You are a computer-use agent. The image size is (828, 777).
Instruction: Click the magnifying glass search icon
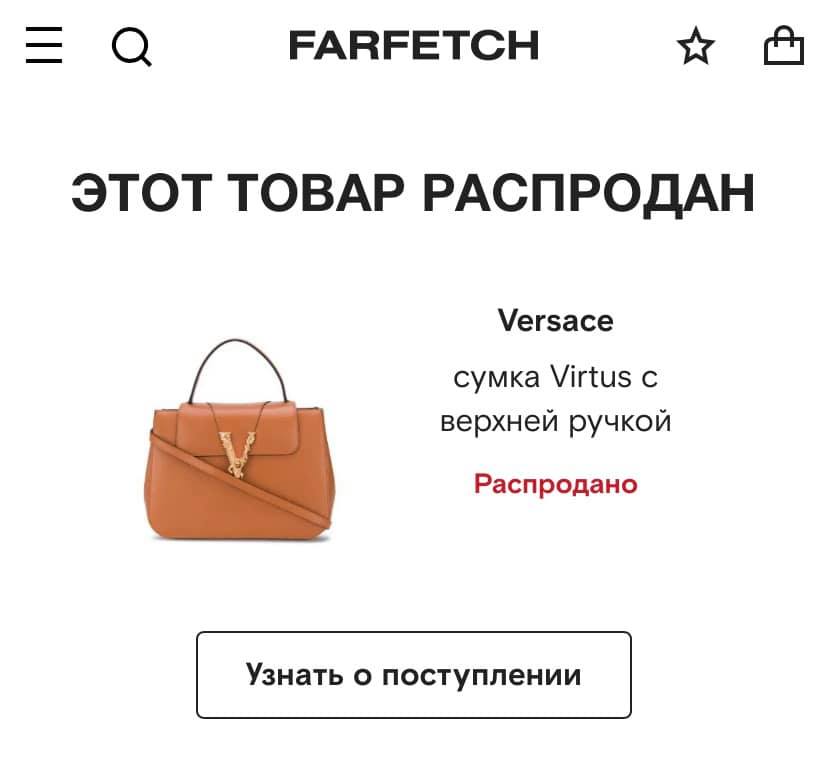131,46
